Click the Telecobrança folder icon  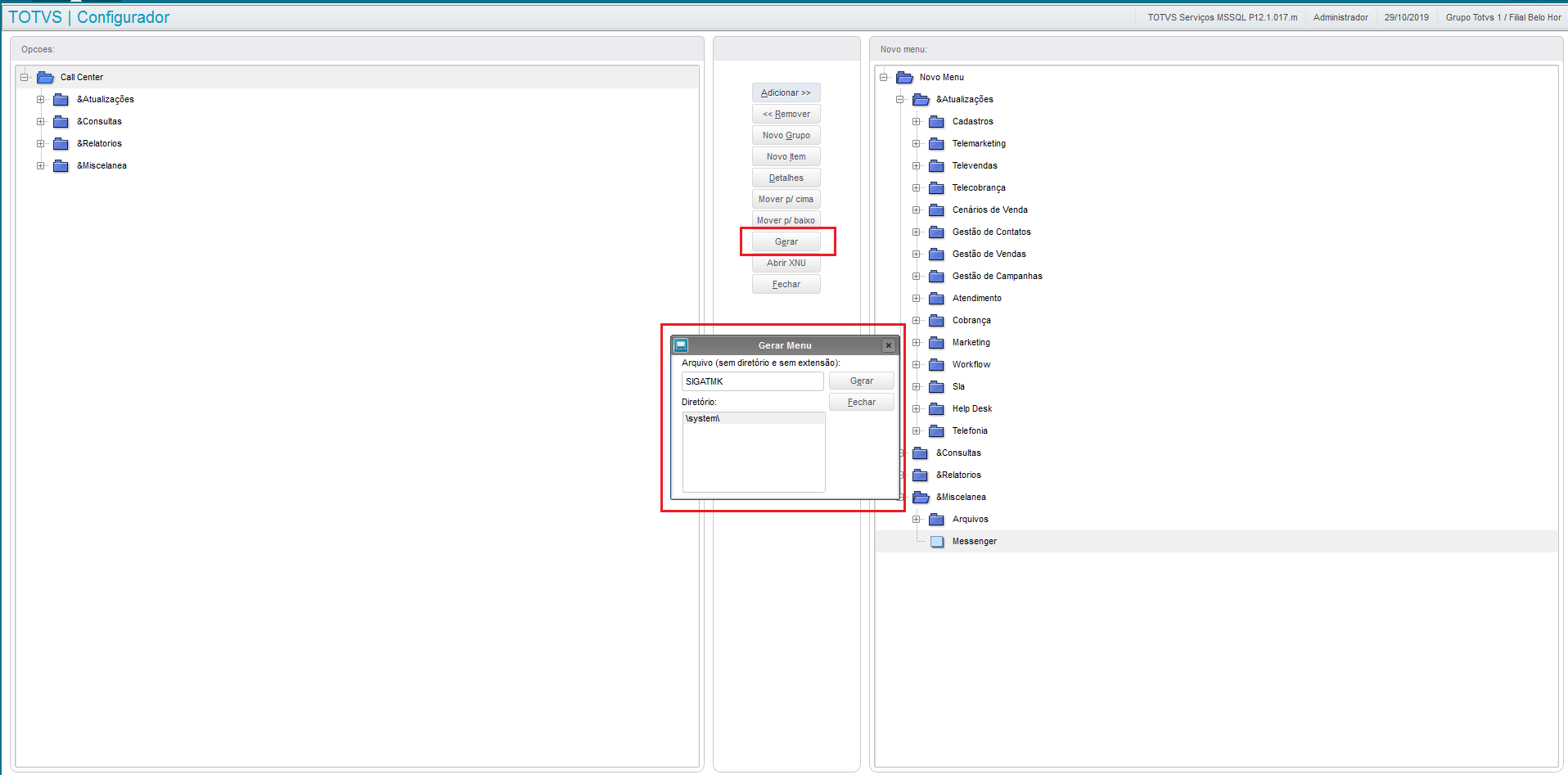936,187
